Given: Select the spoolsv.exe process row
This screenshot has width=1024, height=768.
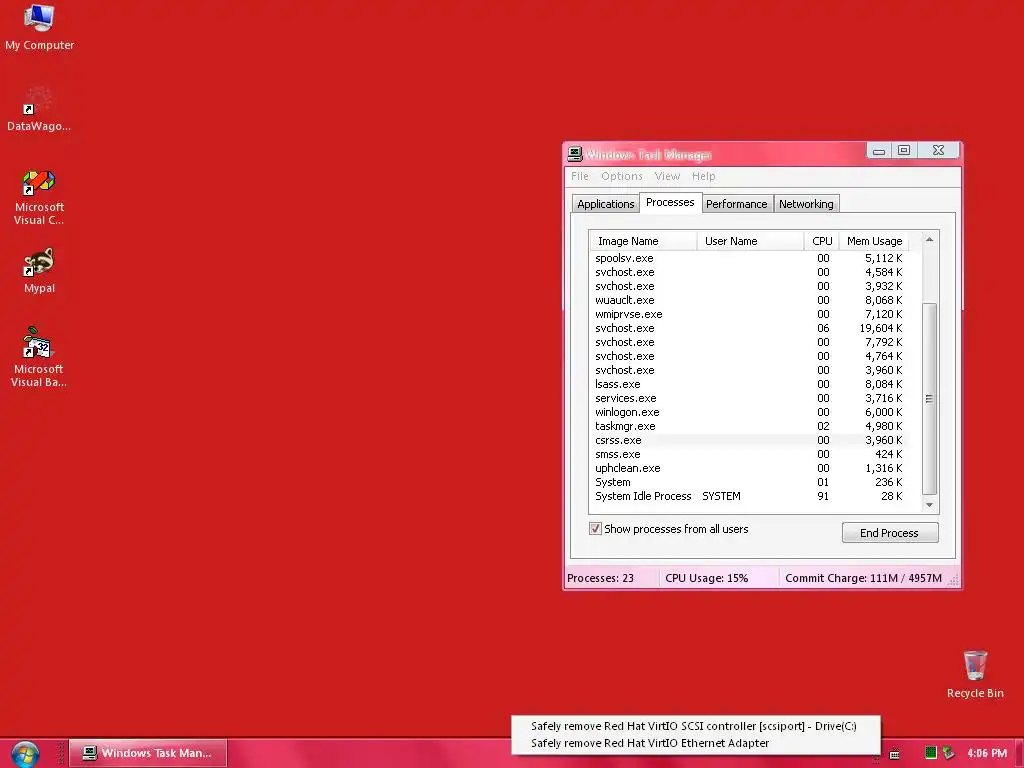Looking at the screenshot, I should tap(749, 258).
